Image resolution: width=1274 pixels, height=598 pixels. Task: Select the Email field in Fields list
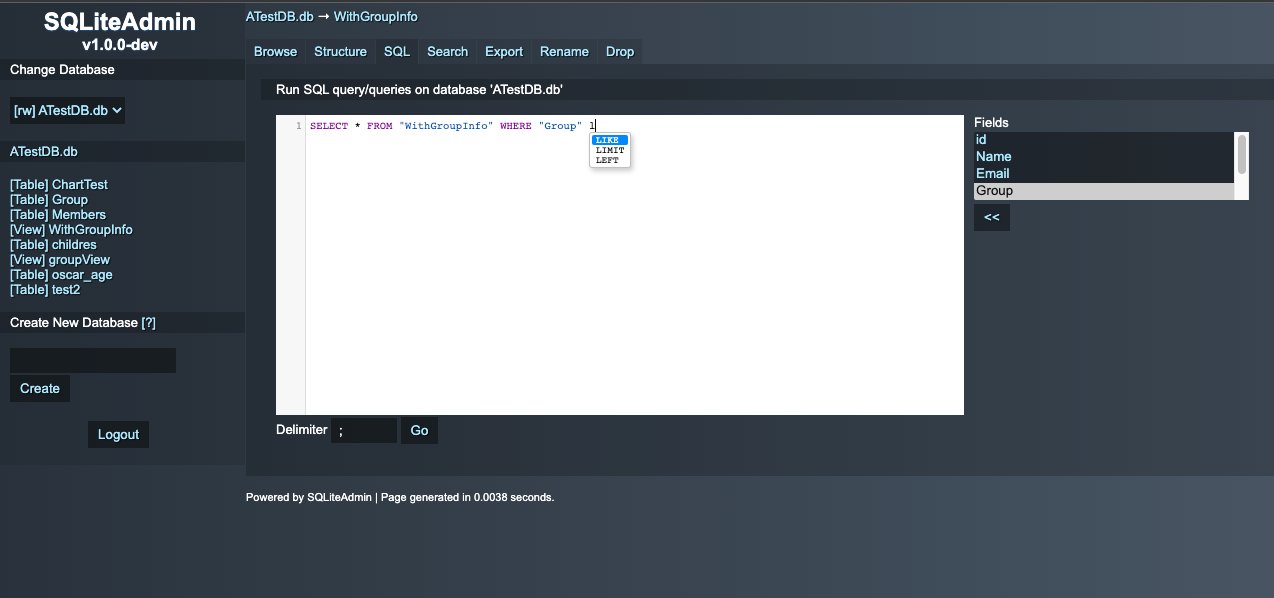(993, 173)
